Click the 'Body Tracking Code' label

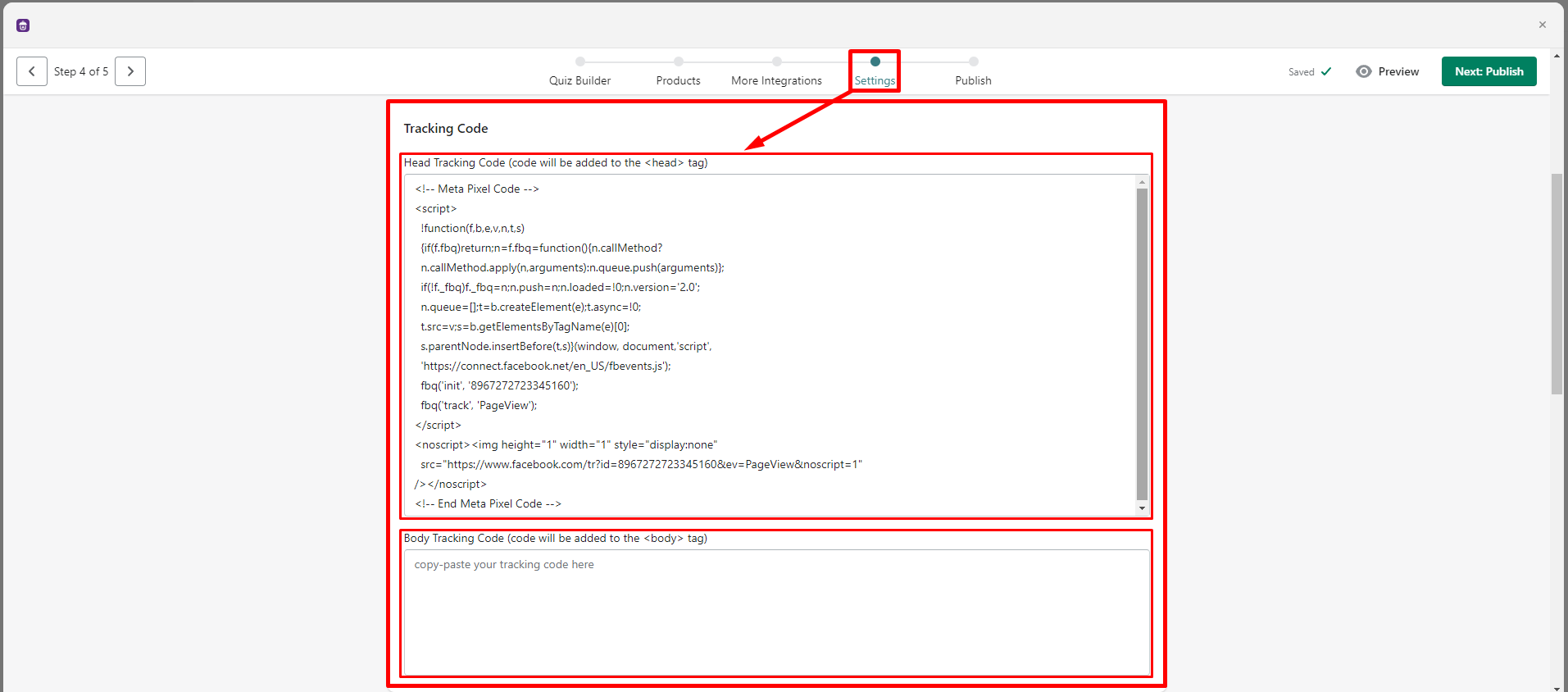pyautogui.click(x=555, y=538)
